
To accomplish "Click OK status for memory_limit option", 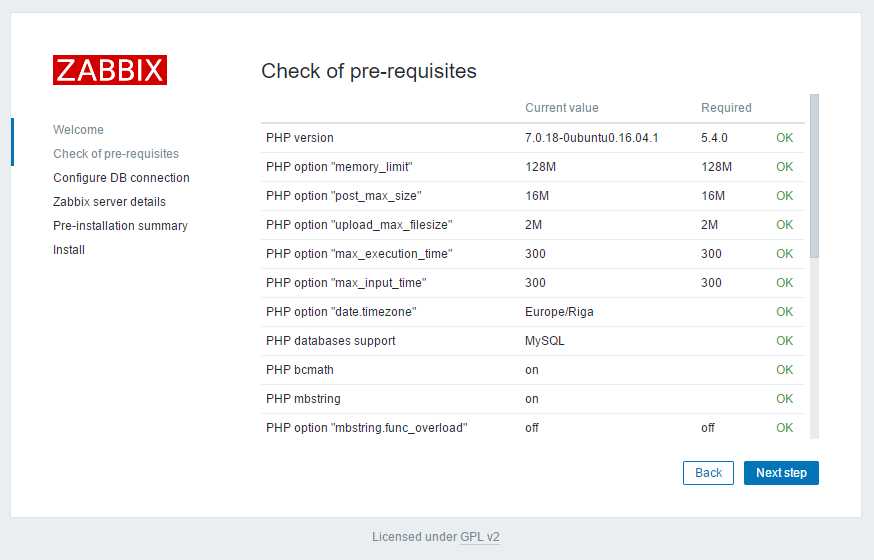I will coord(784,167).
